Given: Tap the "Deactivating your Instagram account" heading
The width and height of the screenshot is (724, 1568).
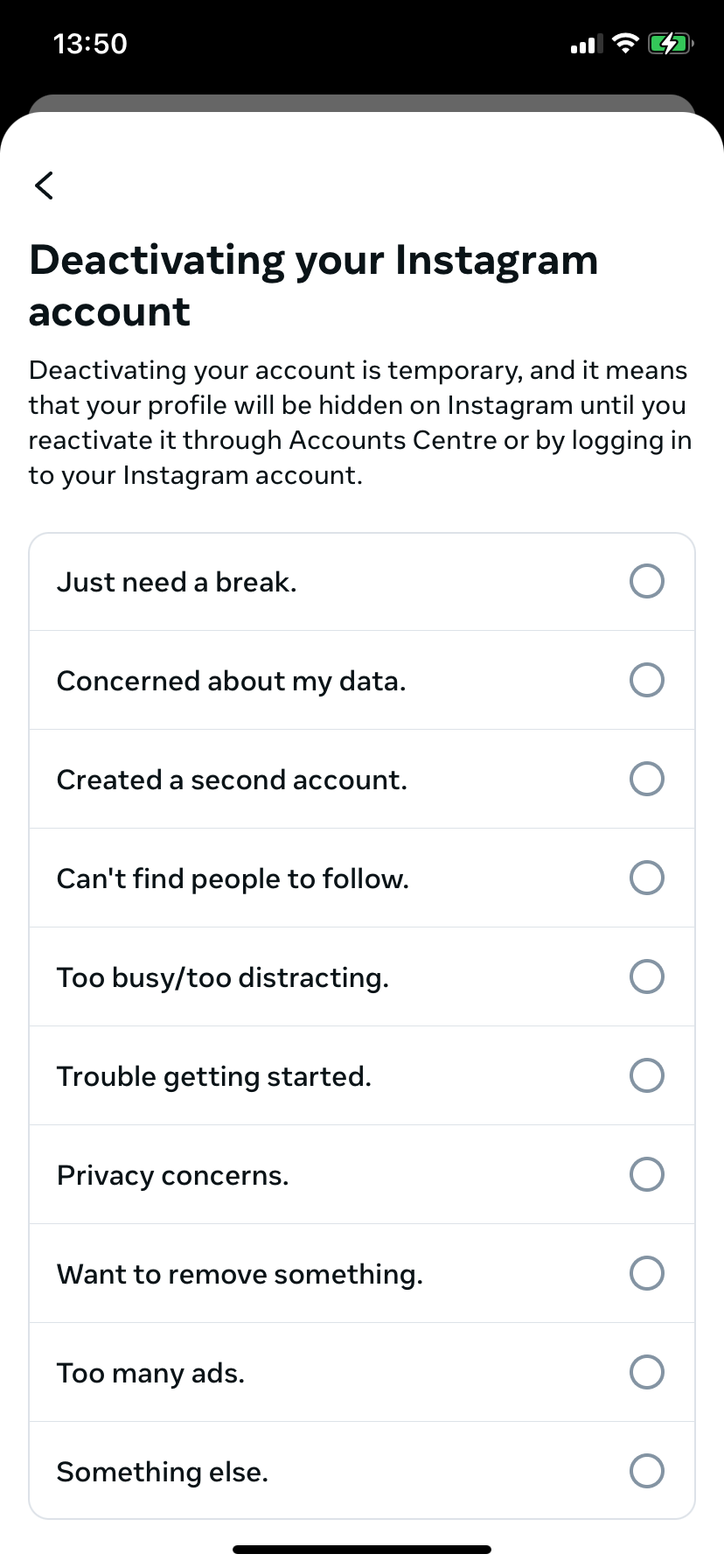Looking at the screenshot, I should tap(315, 285).
